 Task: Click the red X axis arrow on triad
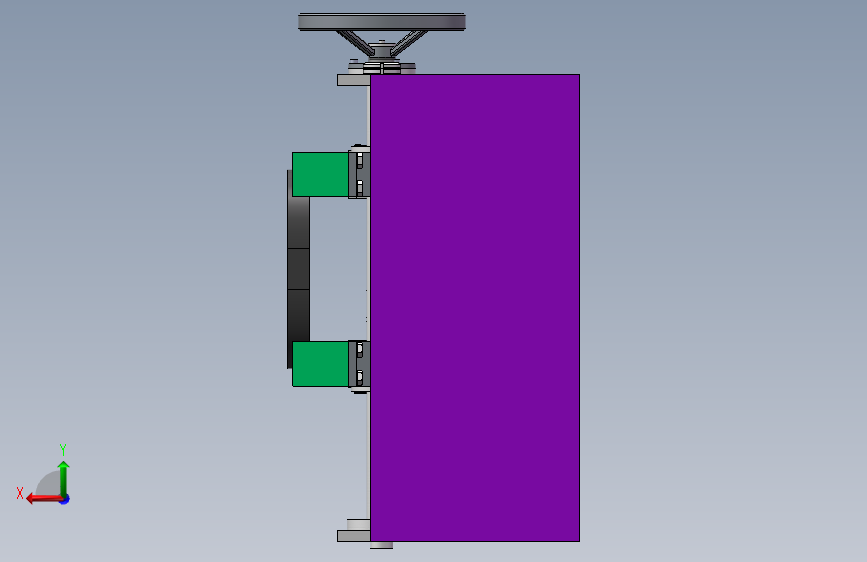[x=43, y=499]
